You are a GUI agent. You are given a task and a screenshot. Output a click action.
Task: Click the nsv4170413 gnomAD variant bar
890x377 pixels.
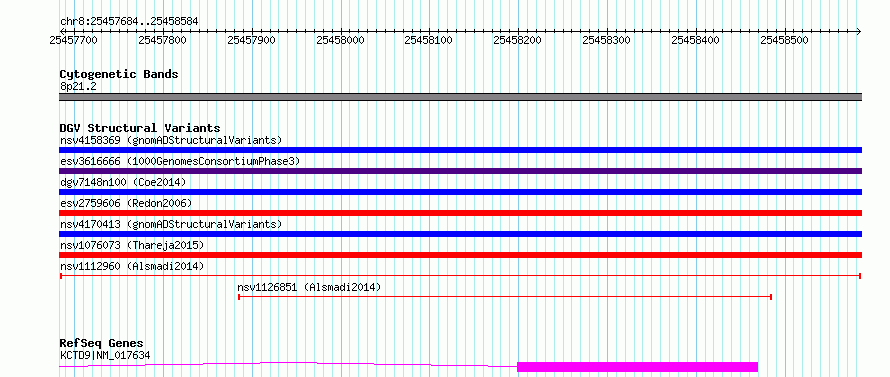pos(460,234)
